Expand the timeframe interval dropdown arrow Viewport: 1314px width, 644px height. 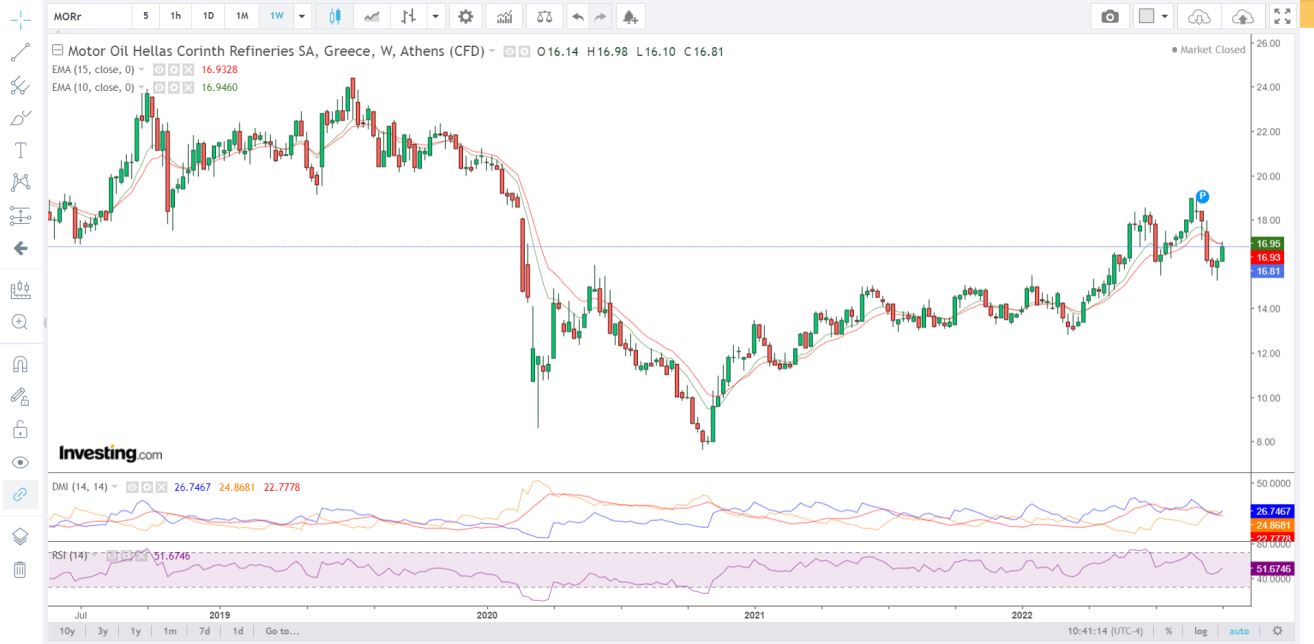(x=302, y=16)
